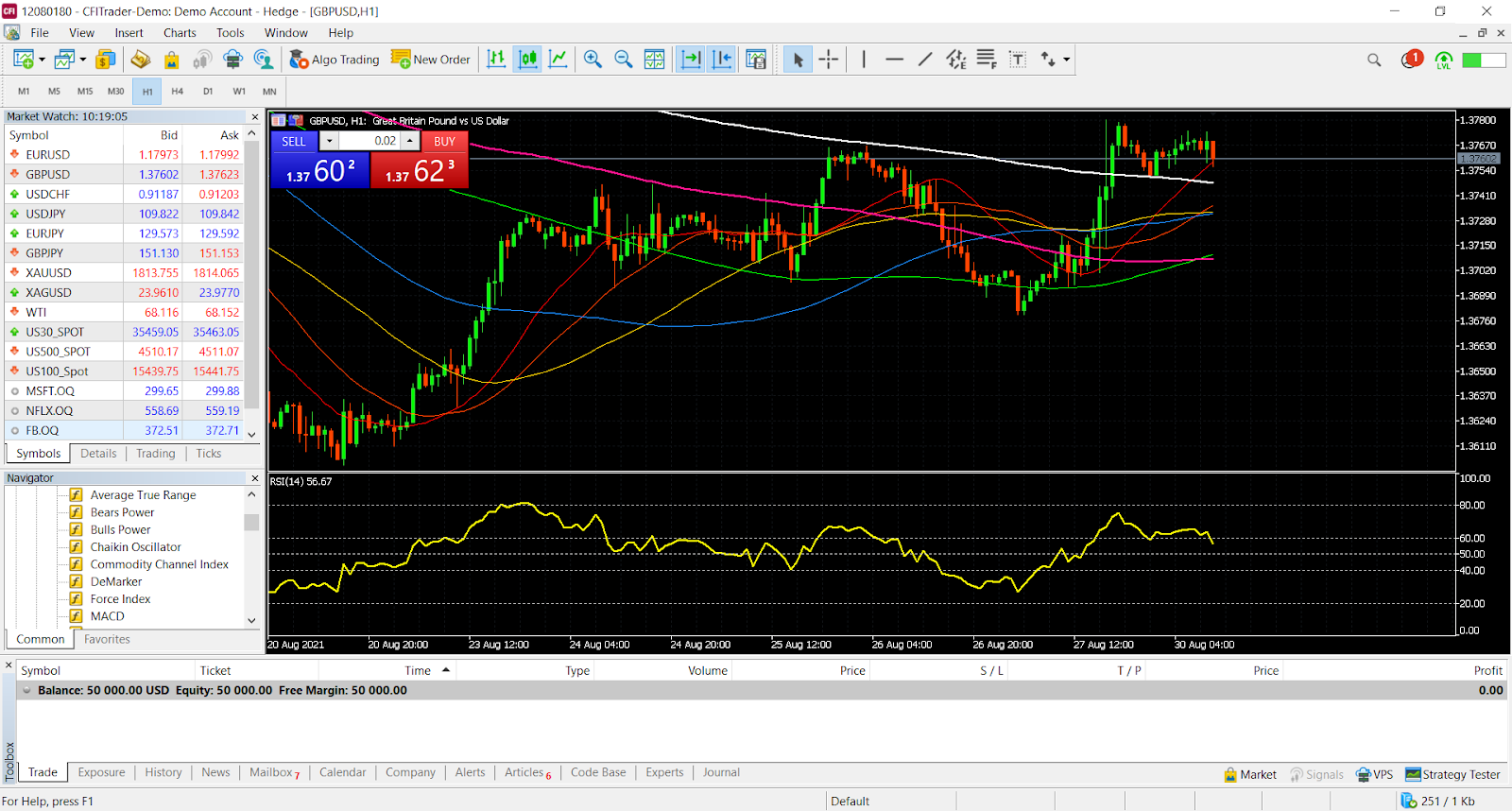Screen dimensions: 1512x811
Task: Switch chart to line chart view
Action: (558, 60)
